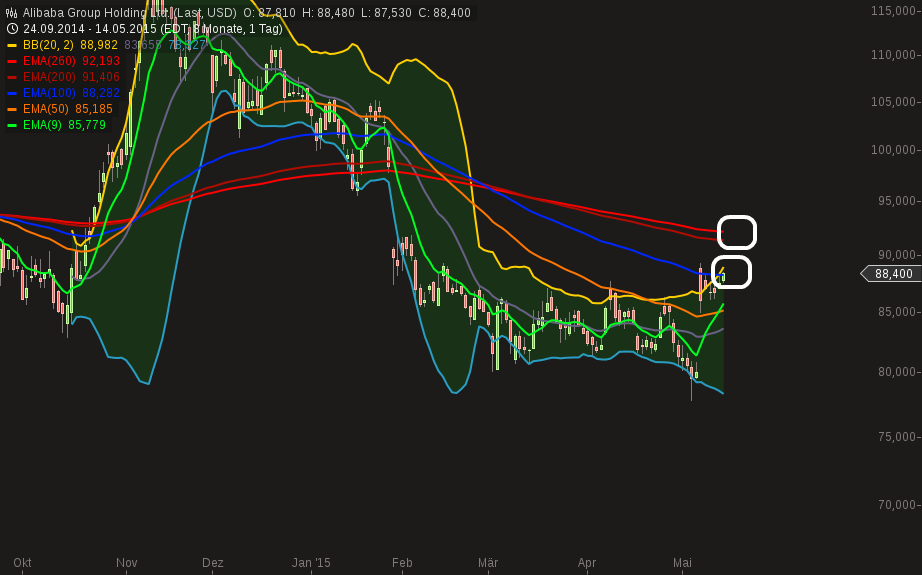922x575 pixels.
Task: Click the low value L: 87,530
Action: point(386,12)
